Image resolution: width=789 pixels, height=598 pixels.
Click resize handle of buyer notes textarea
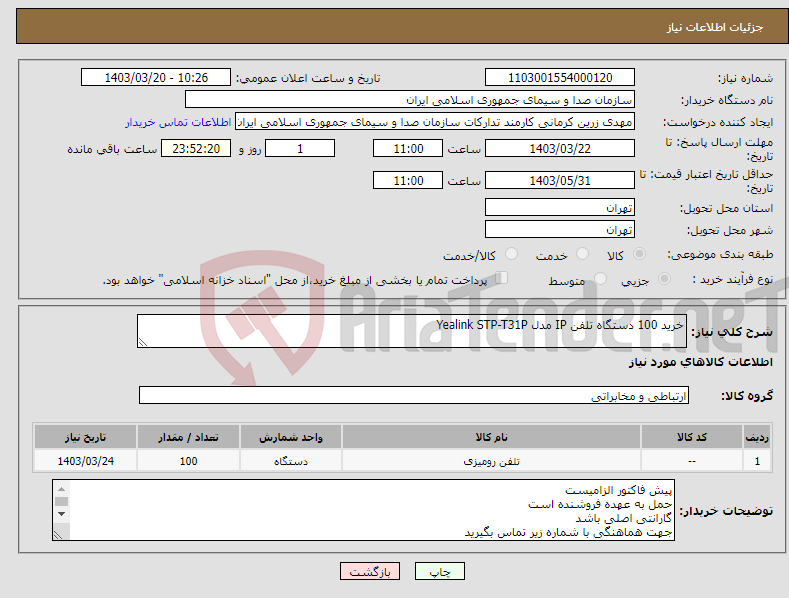pyautogui.click(x=58, y=535)
